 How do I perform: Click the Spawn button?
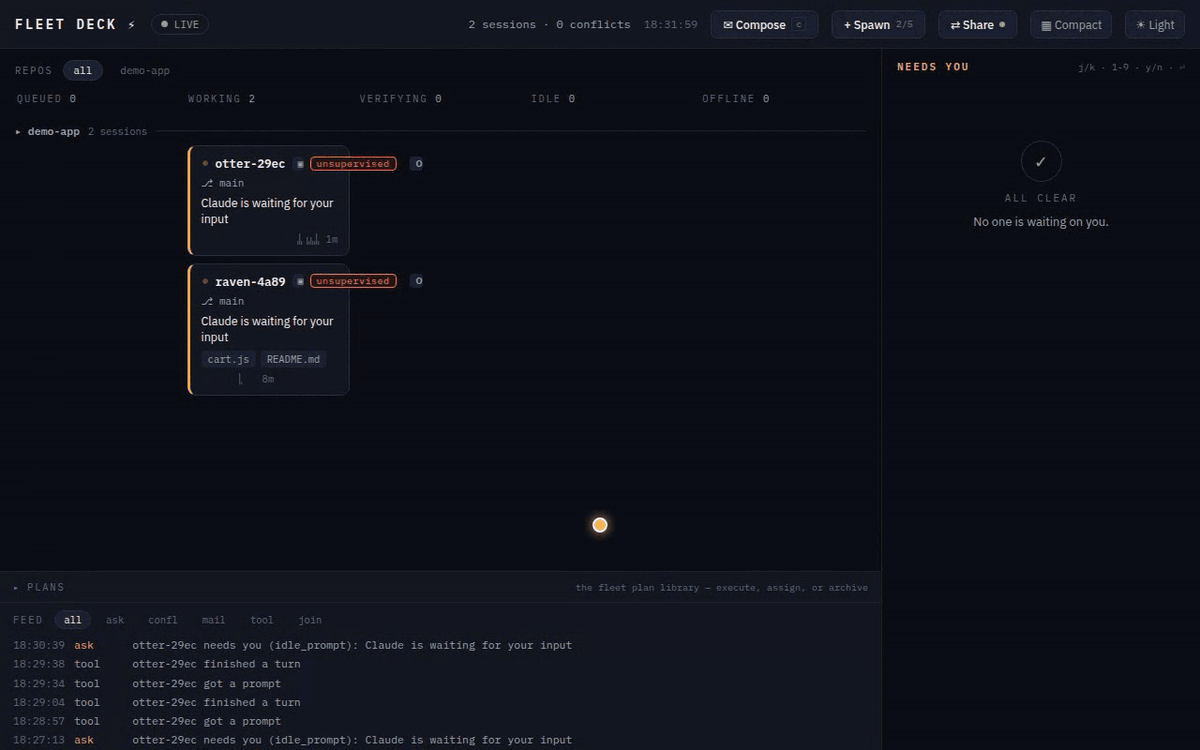point(878,25)
